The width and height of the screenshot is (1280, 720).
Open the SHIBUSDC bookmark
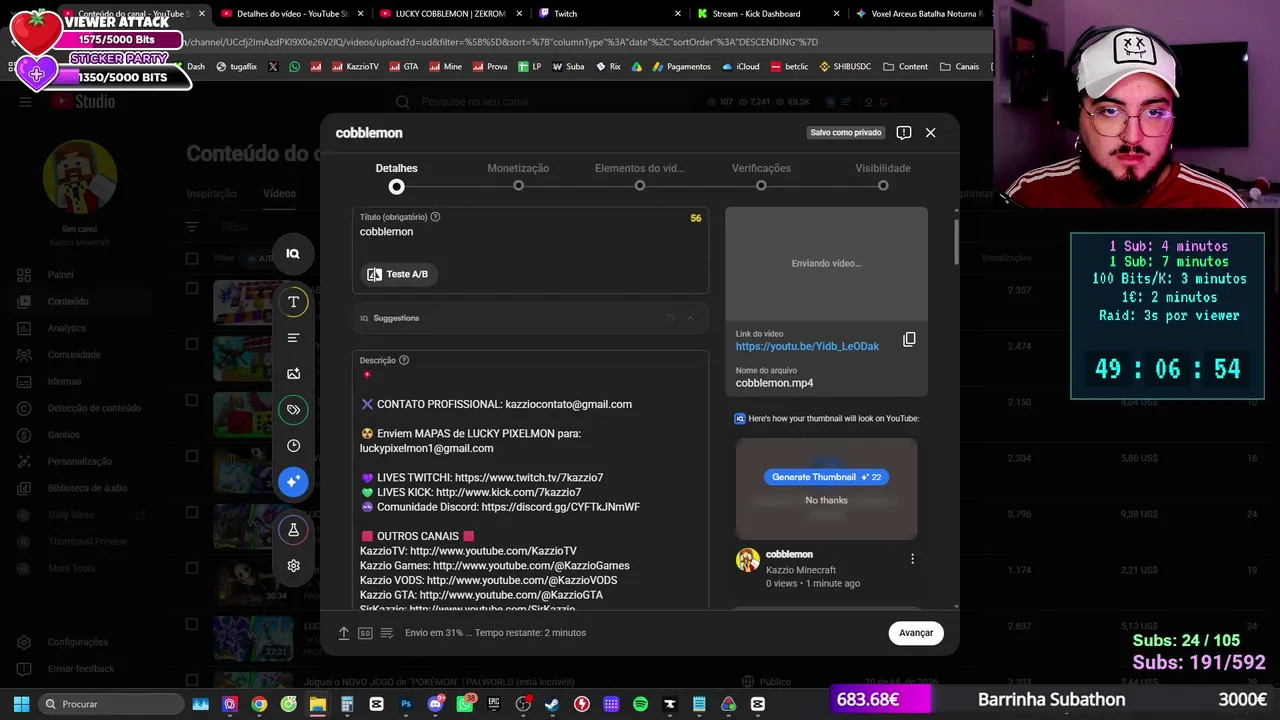coord(845,67)
